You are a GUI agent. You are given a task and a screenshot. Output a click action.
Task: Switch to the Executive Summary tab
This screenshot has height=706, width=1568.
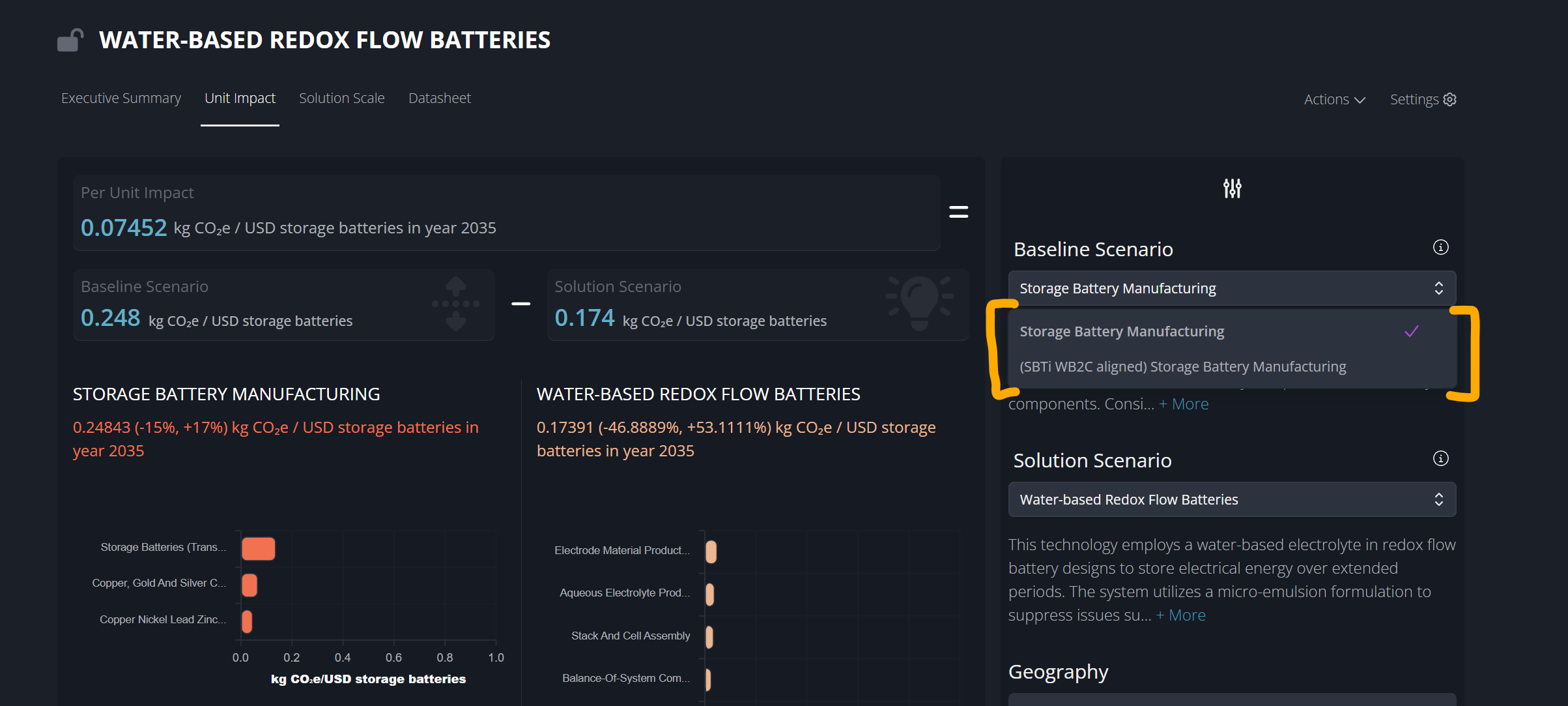tap(121, 98)
